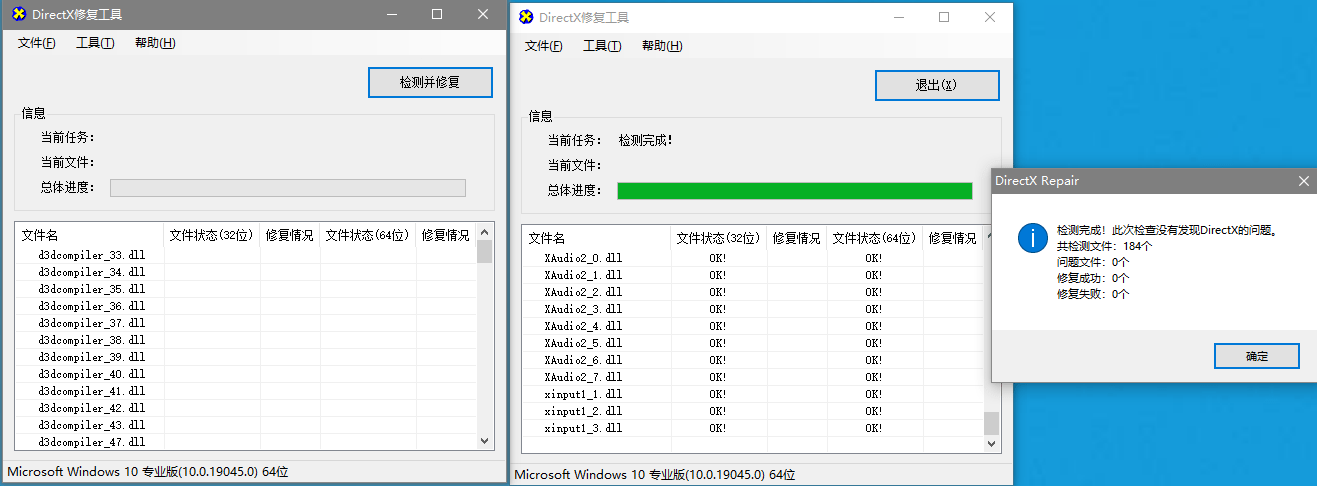Select d3dcompiler_39.dll row
1317x486 pixels.
[246, 357]
